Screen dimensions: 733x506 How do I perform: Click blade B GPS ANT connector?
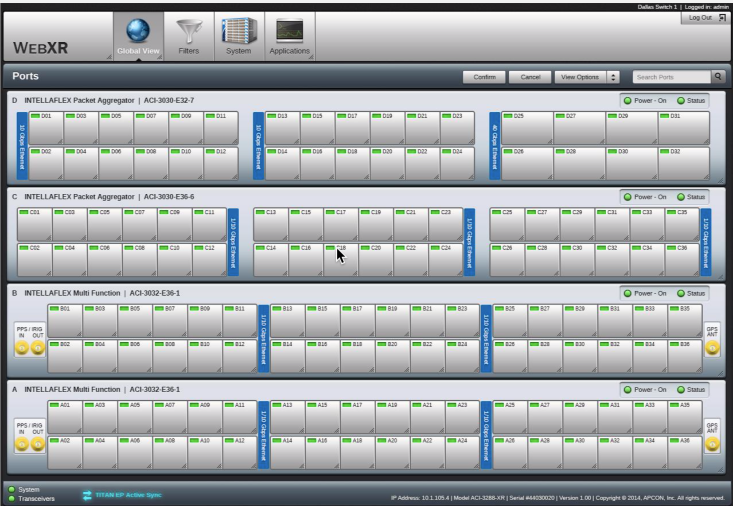pos(712,348)
